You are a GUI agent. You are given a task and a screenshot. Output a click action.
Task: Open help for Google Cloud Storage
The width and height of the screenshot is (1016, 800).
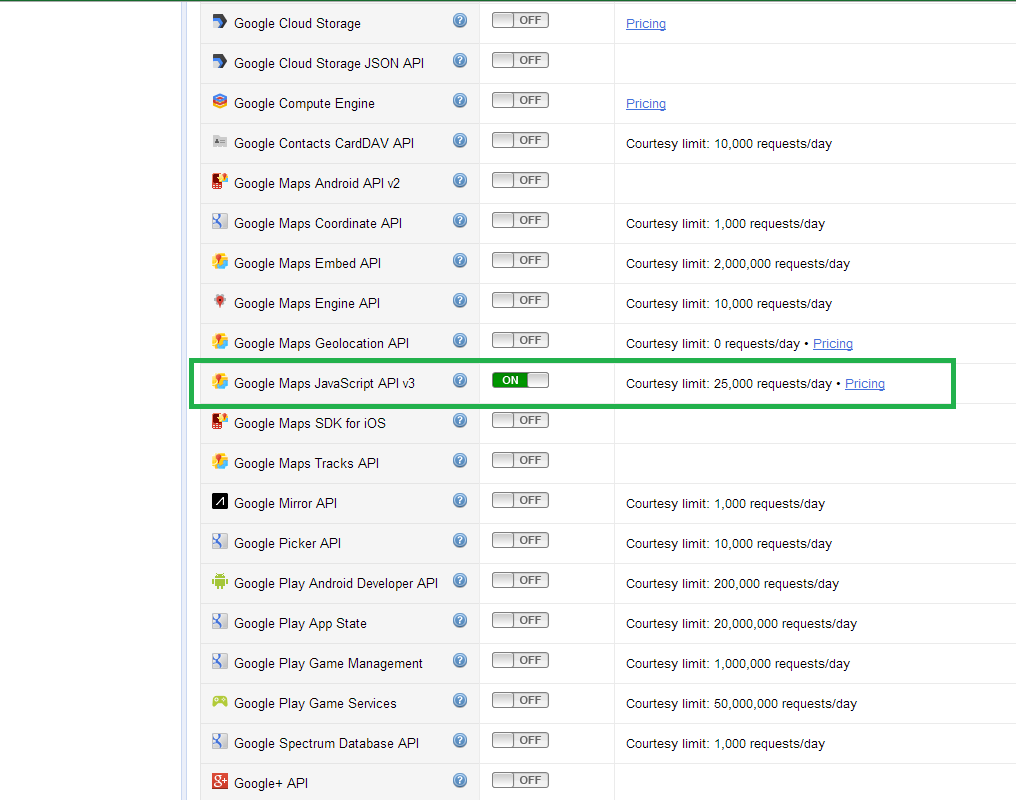(x=460, y=21)
